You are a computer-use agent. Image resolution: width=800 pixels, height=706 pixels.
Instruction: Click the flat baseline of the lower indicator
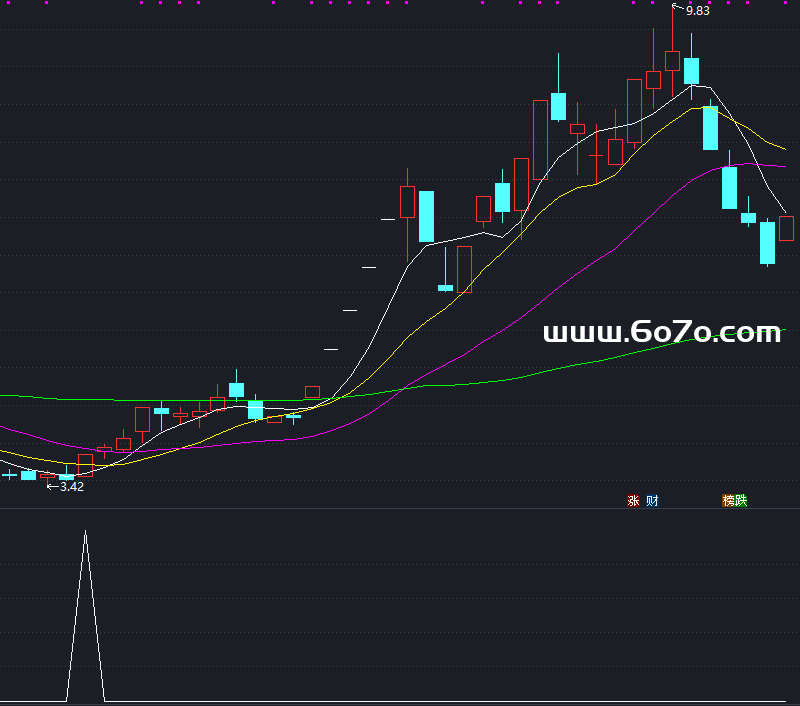tap(400, 701)
